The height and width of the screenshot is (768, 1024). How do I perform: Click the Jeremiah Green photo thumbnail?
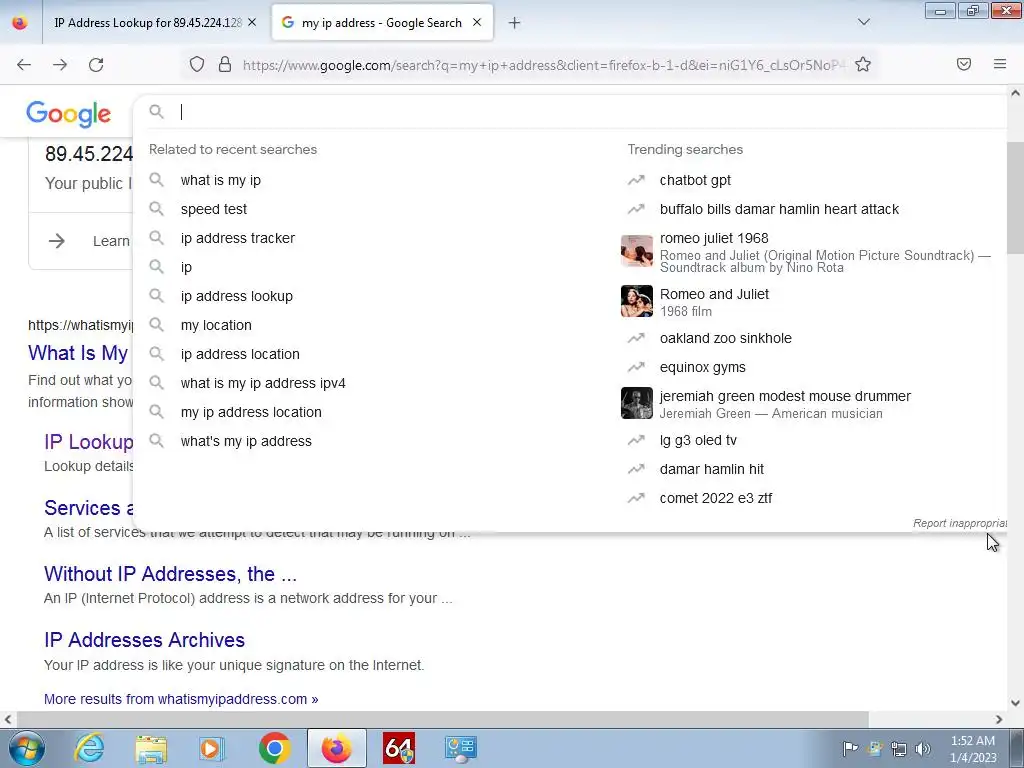coord(637,403)
